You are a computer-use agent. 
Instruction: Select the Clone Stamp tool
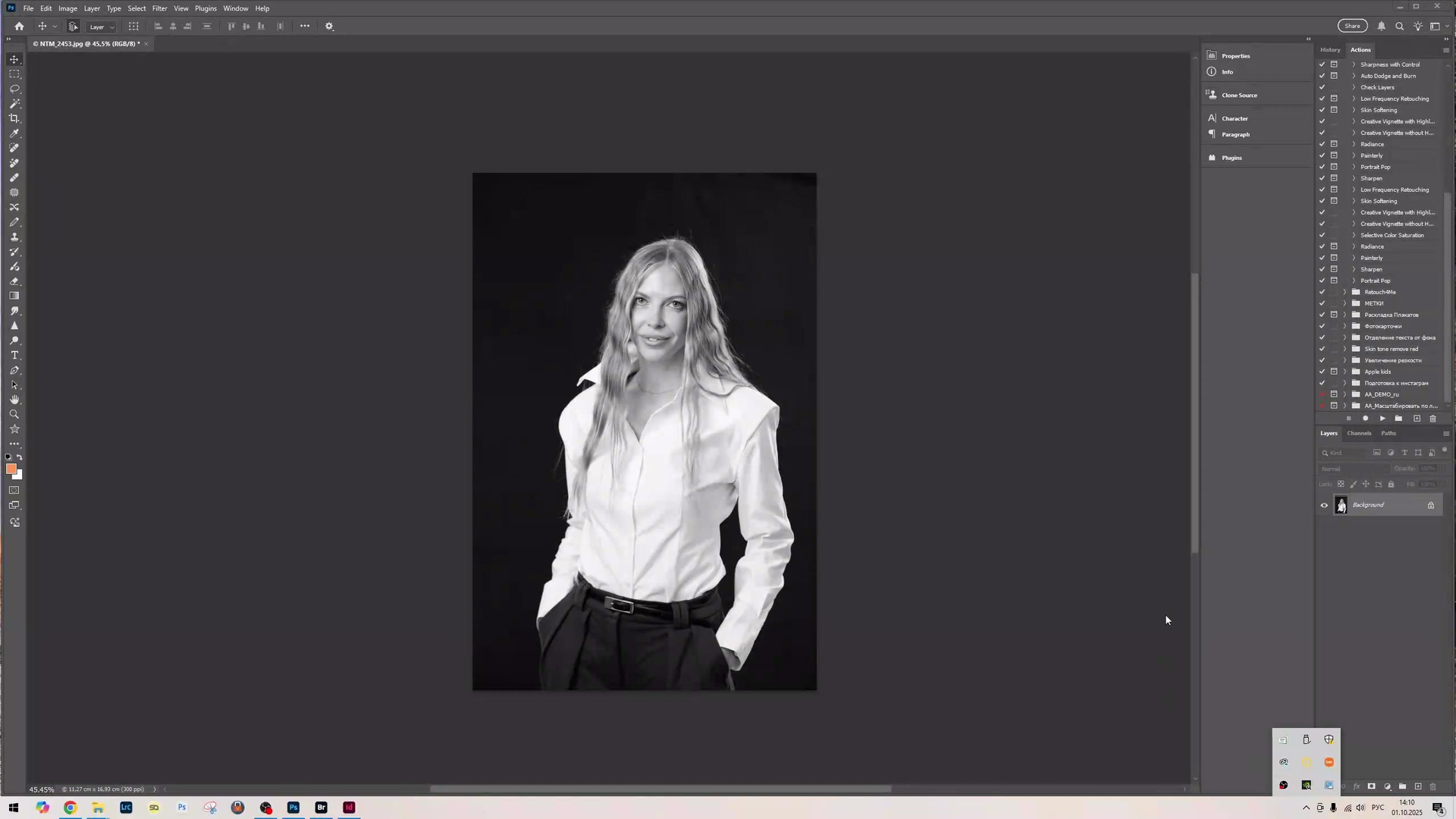pos(14,237)
